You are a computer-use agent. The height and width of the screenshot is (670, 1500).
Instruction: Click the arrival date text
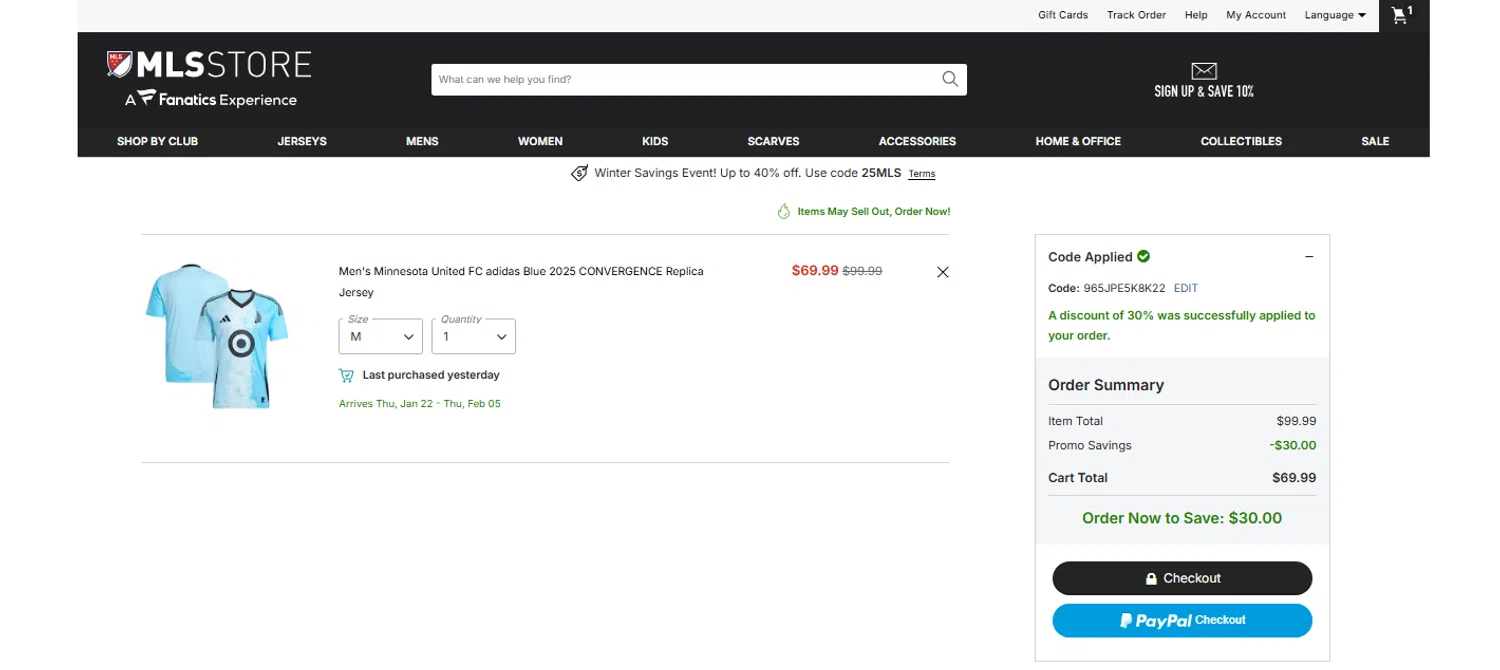[420, 404]
